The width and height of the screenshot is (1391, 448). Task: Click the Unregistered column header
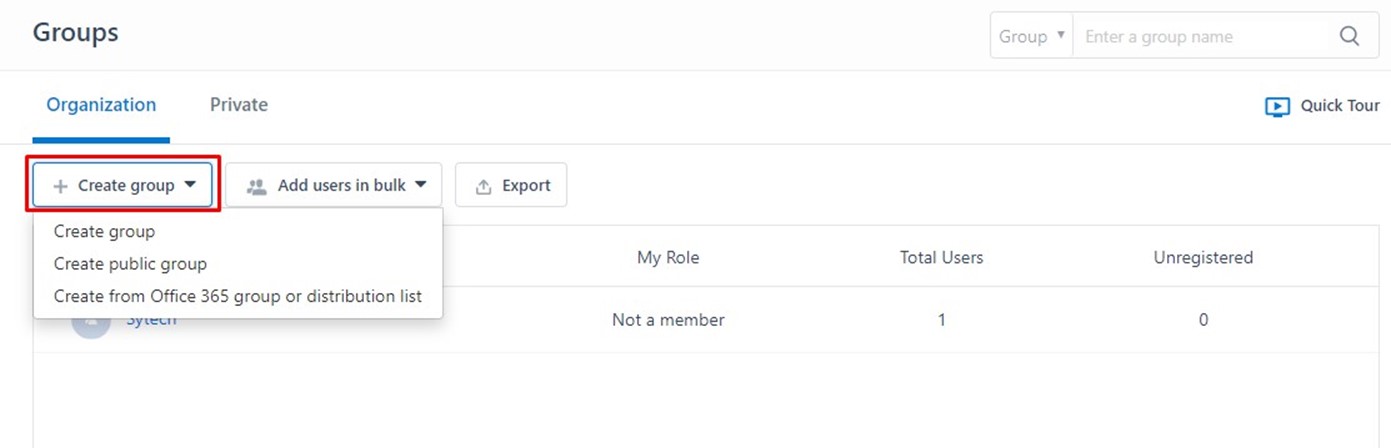pos(1203,258)
